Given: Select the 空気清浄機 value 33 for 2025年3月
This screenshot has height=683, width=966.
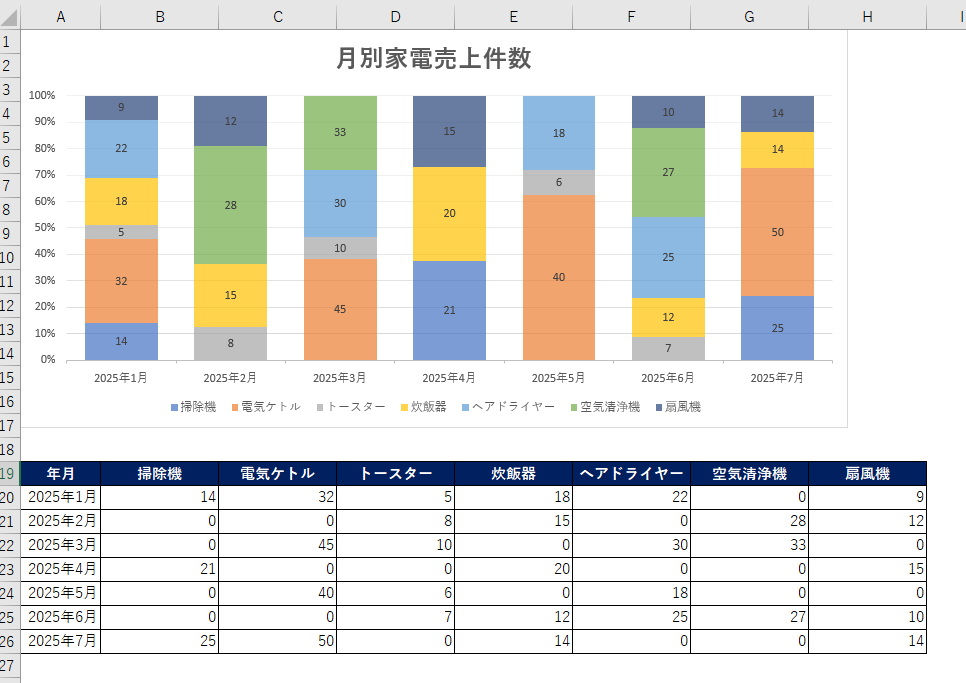Looking at the screenshot, I should click(x=749, y=545).
